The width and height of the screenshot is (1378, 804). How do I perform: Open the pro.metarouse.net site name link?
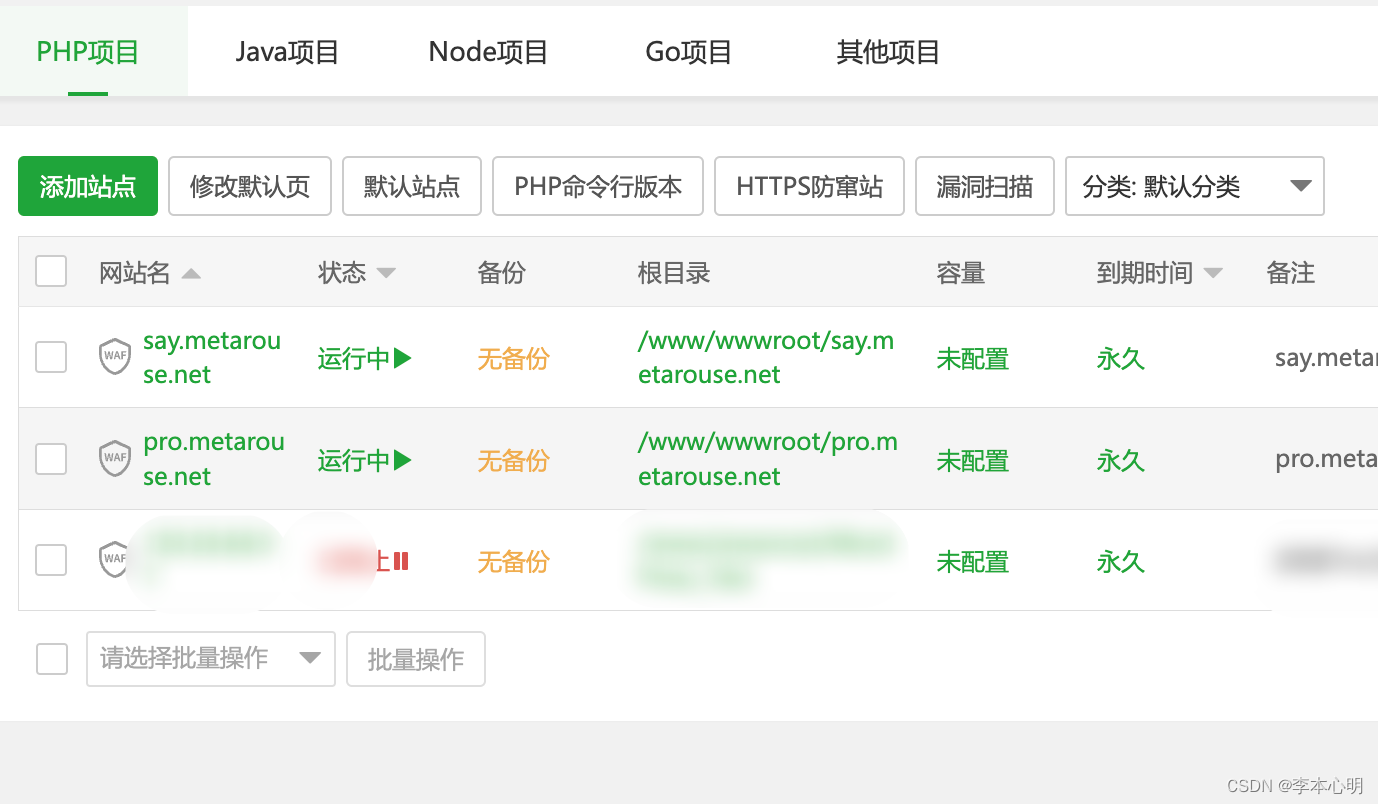[214, 459]
